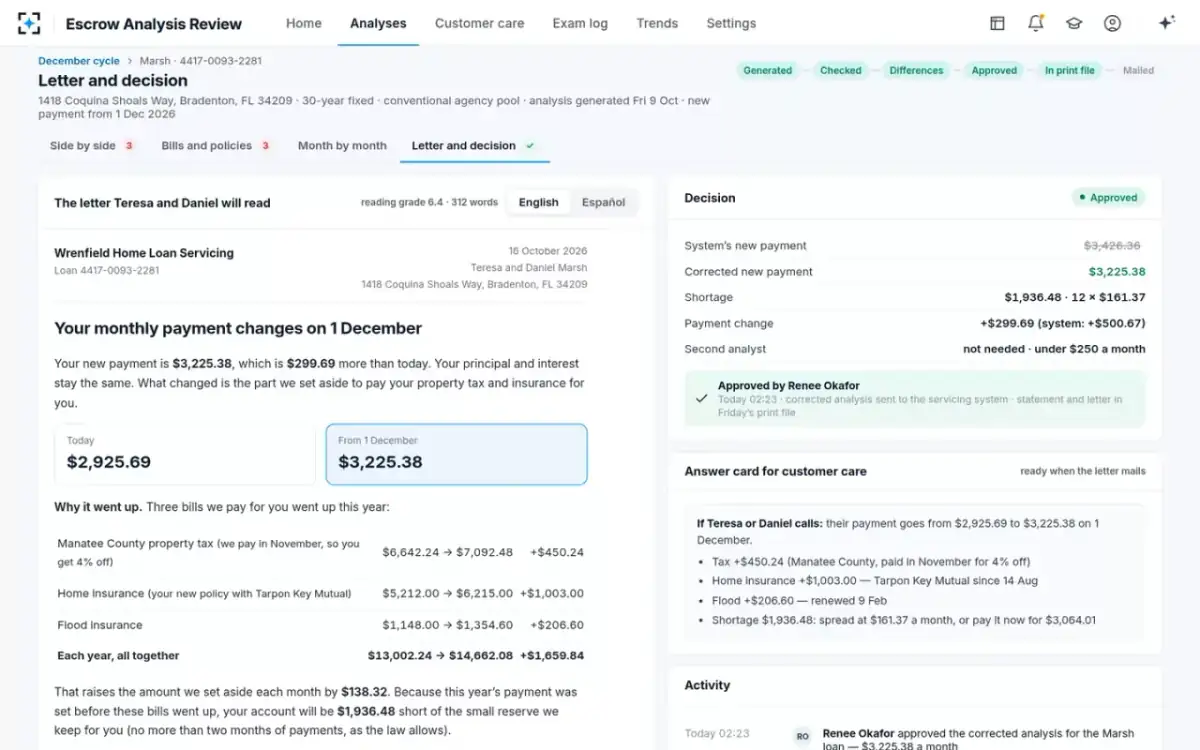Click the Flood insurance row label
The height and width of the screenshot is (750, 1200).
pos(100,625)
